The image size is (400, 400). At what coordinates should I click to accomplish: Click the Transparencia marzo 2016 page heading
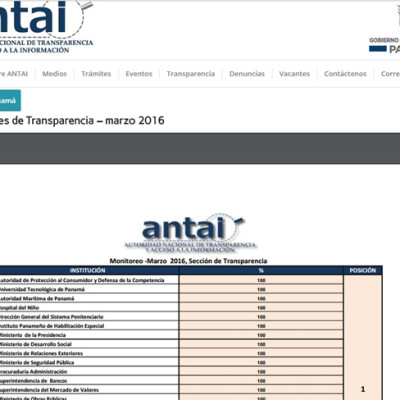click(x=82, y=120)
